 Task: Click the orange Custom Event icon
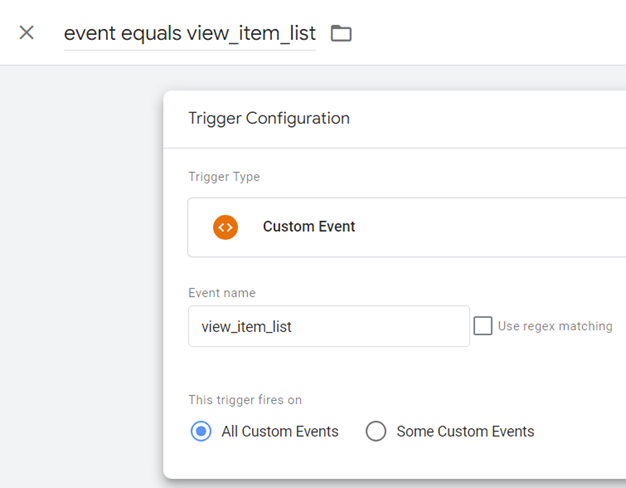tap(225, 227)
